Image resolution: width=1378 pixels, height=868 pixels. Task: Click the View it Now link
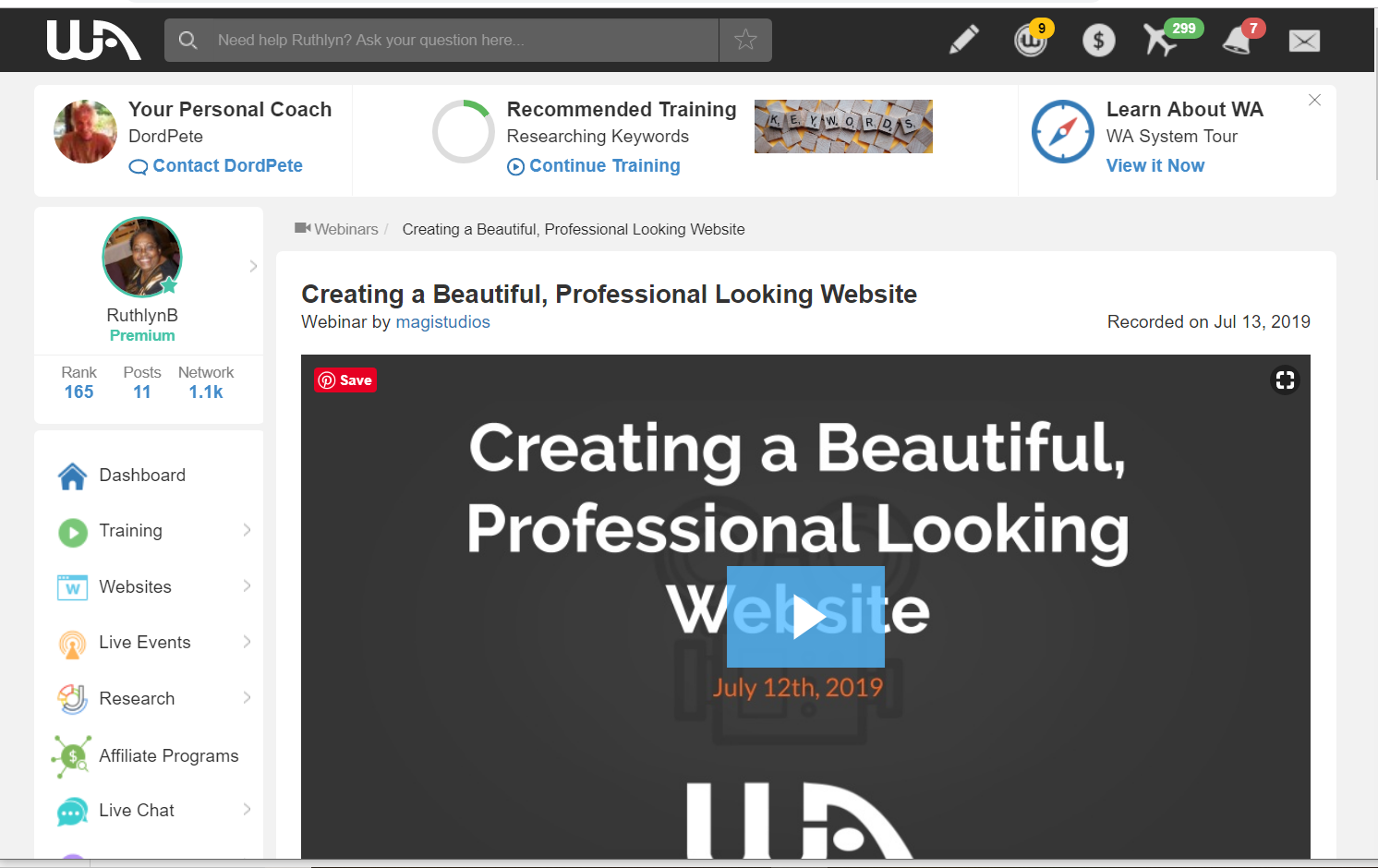tap(1155, 166)
